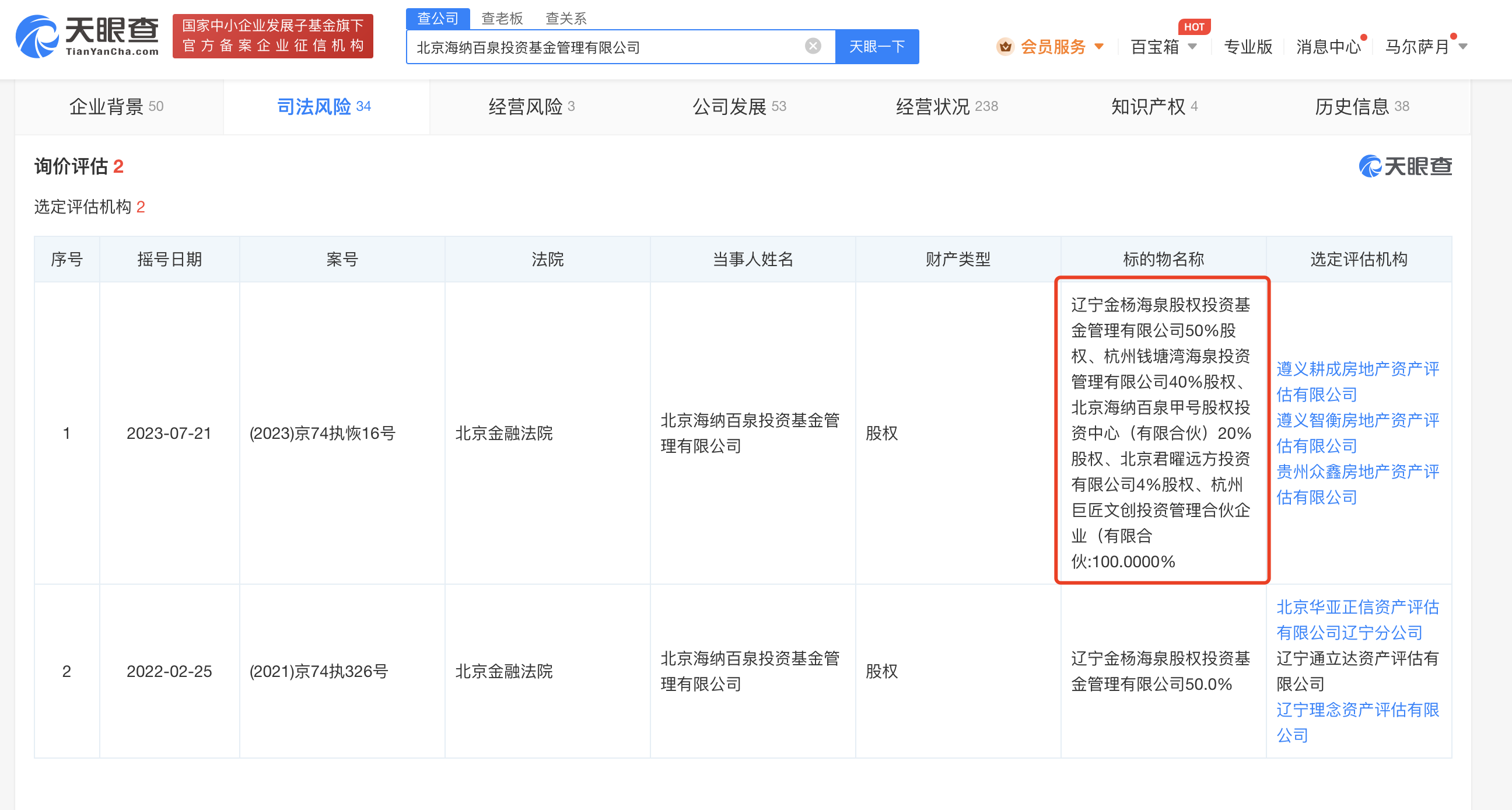Open the 经营风险 tab
This screenshot has width=1512, height=810.
click(x=531, y=106)
